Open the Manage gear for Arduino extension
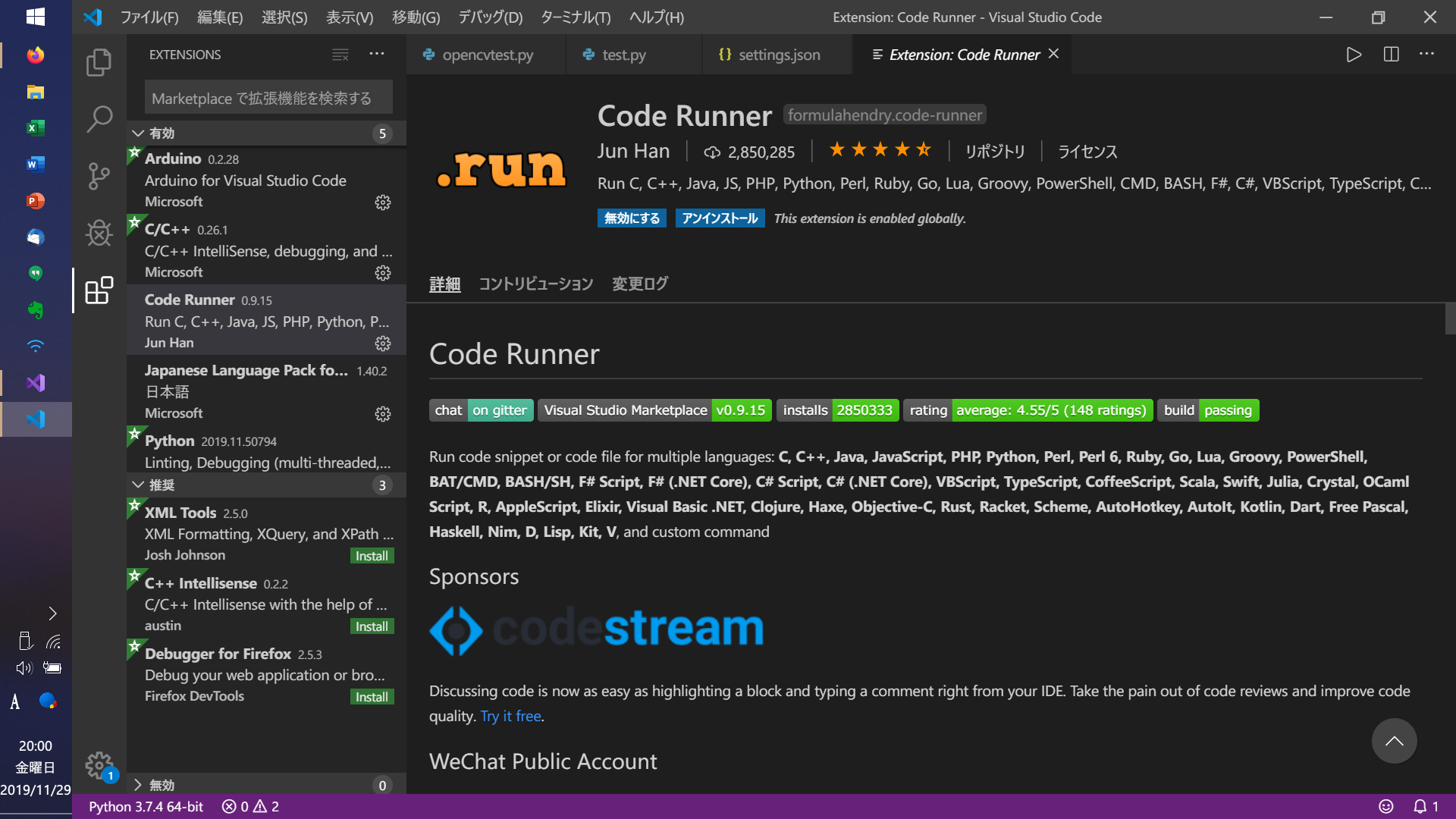Viewport: 1456px width, 819px height. [383, 202]
